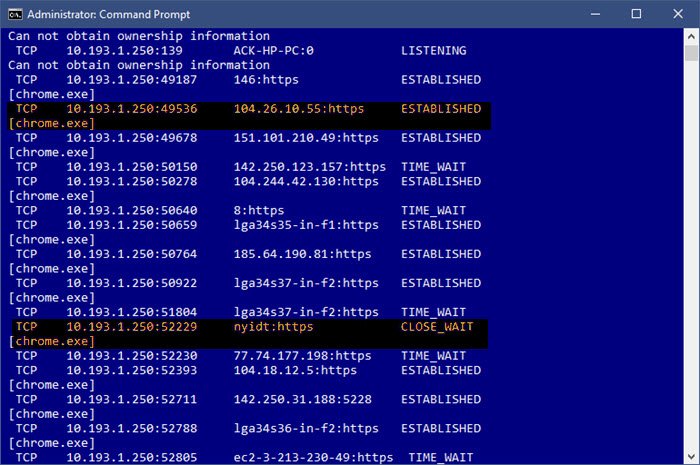This screenshot has width=700, height=465.
Task: Click local address 10.193.1.250:50922
Action: tap(132, 282)
